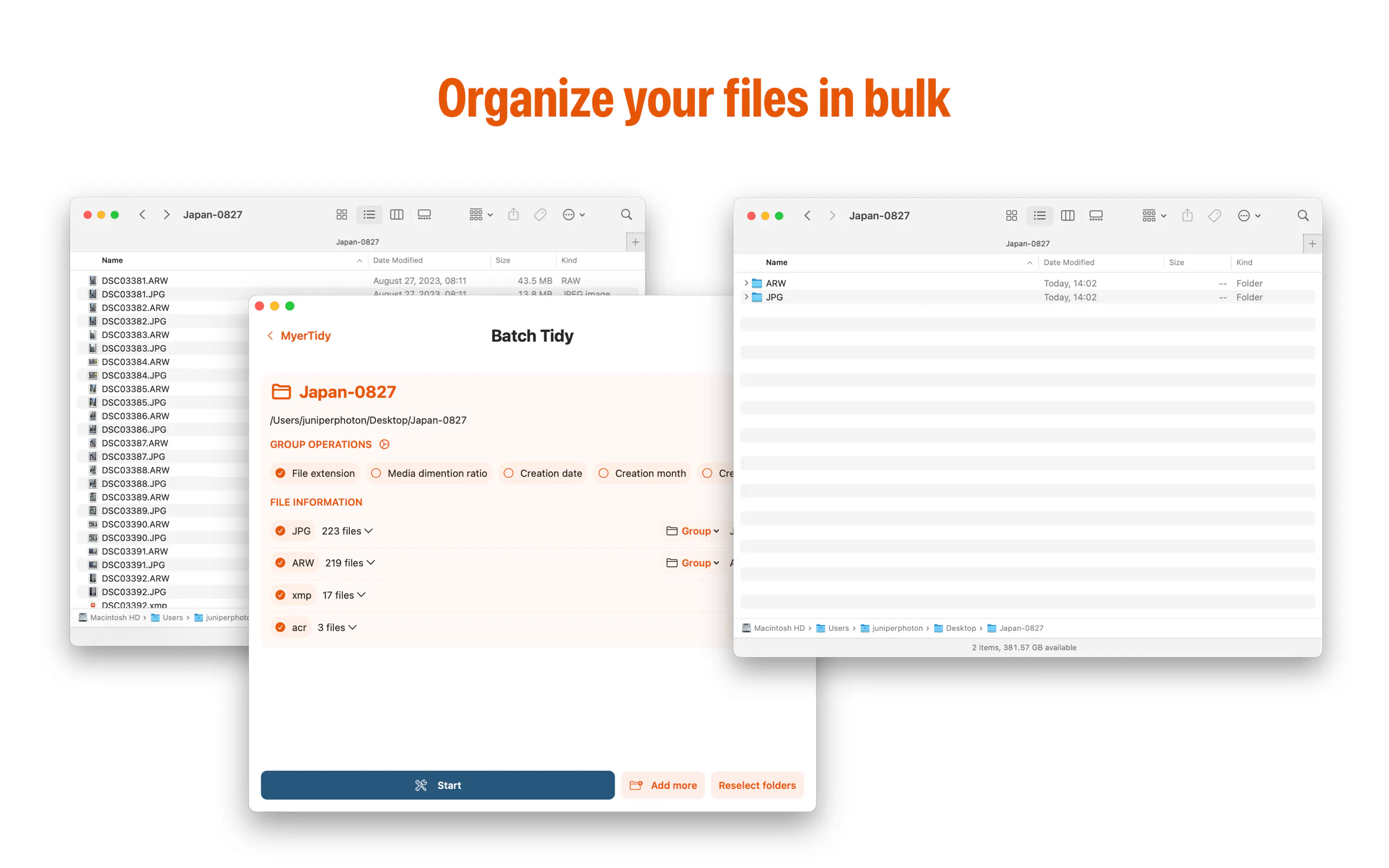Sort by Name in left Finder window
This screenshot has width=1389, height=868.
coord(112,260)
